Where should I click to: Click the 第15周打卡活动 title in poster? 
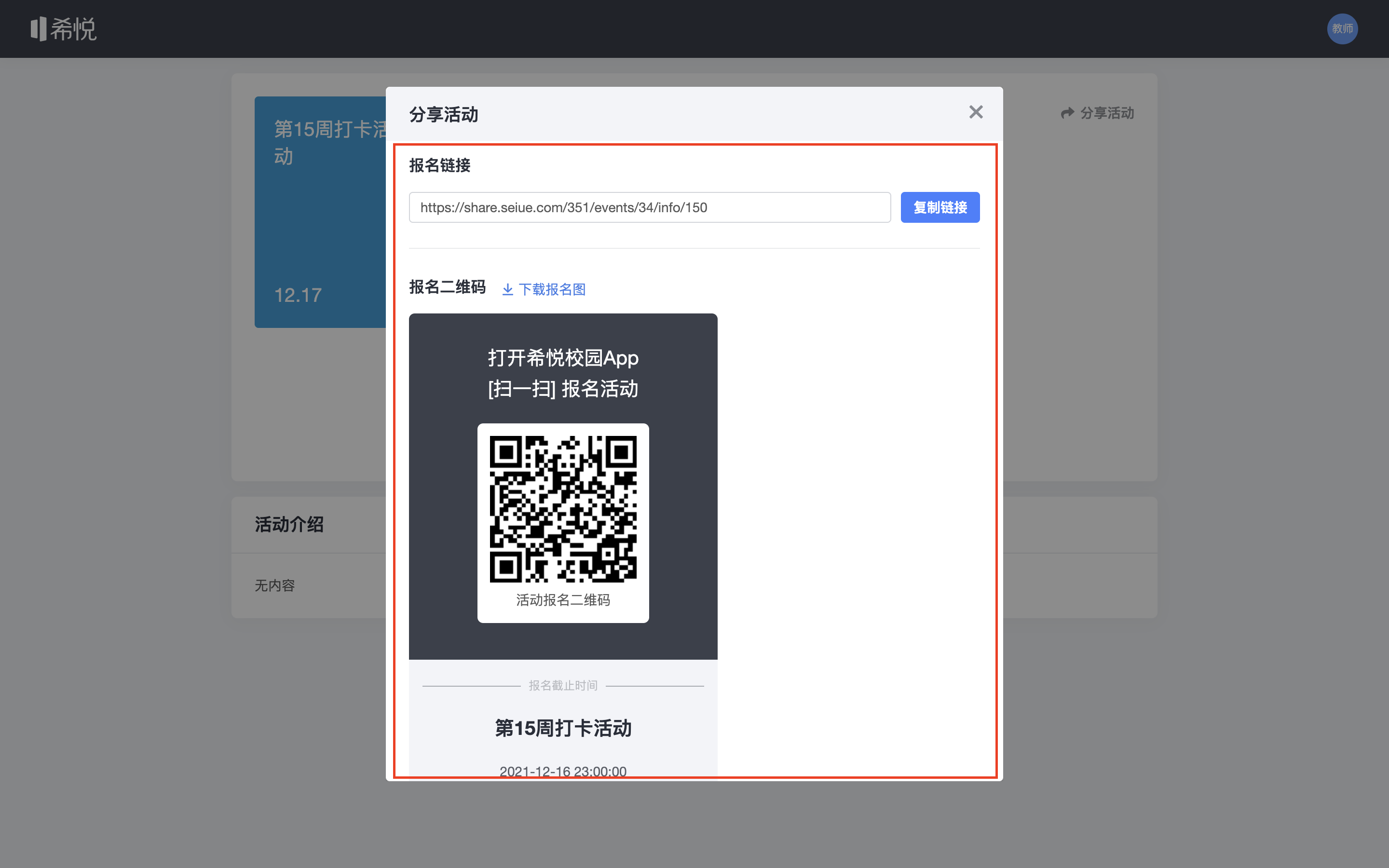point(562,728)
